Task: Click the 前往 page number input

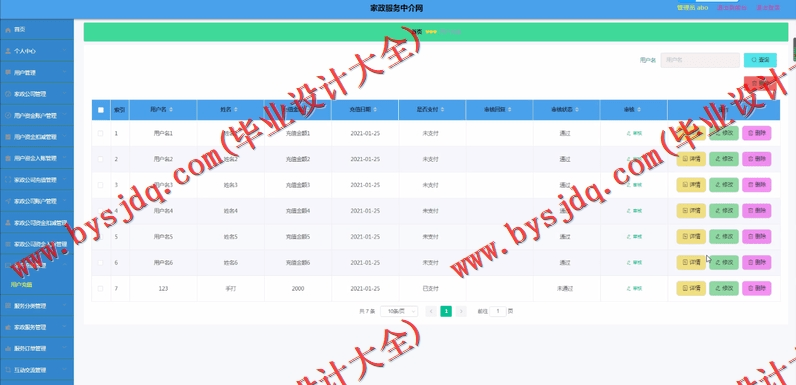Action: click(x=498, y=311)
